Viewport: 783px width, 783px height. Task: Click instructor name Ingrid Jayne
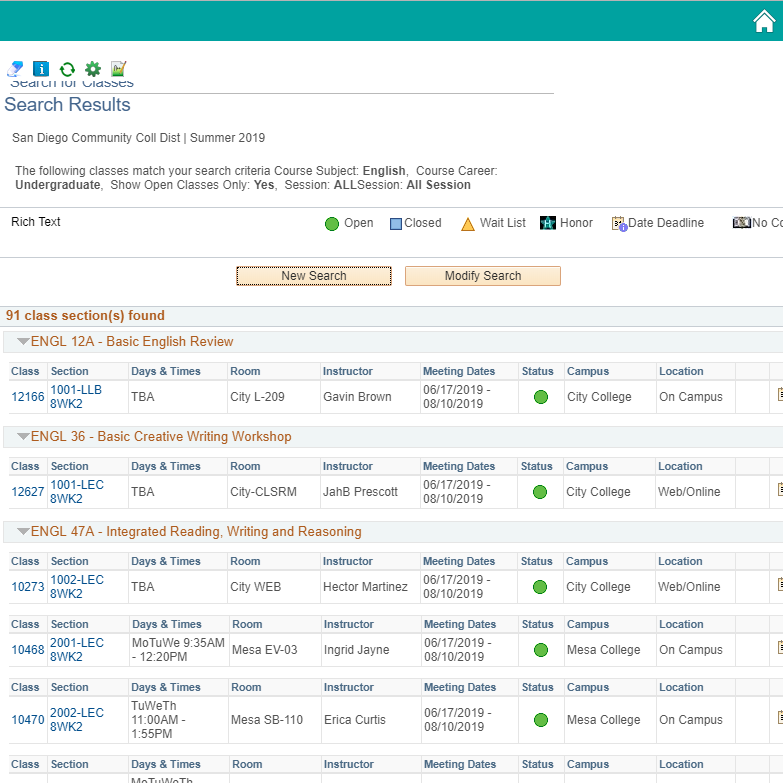tap(357, 650)
